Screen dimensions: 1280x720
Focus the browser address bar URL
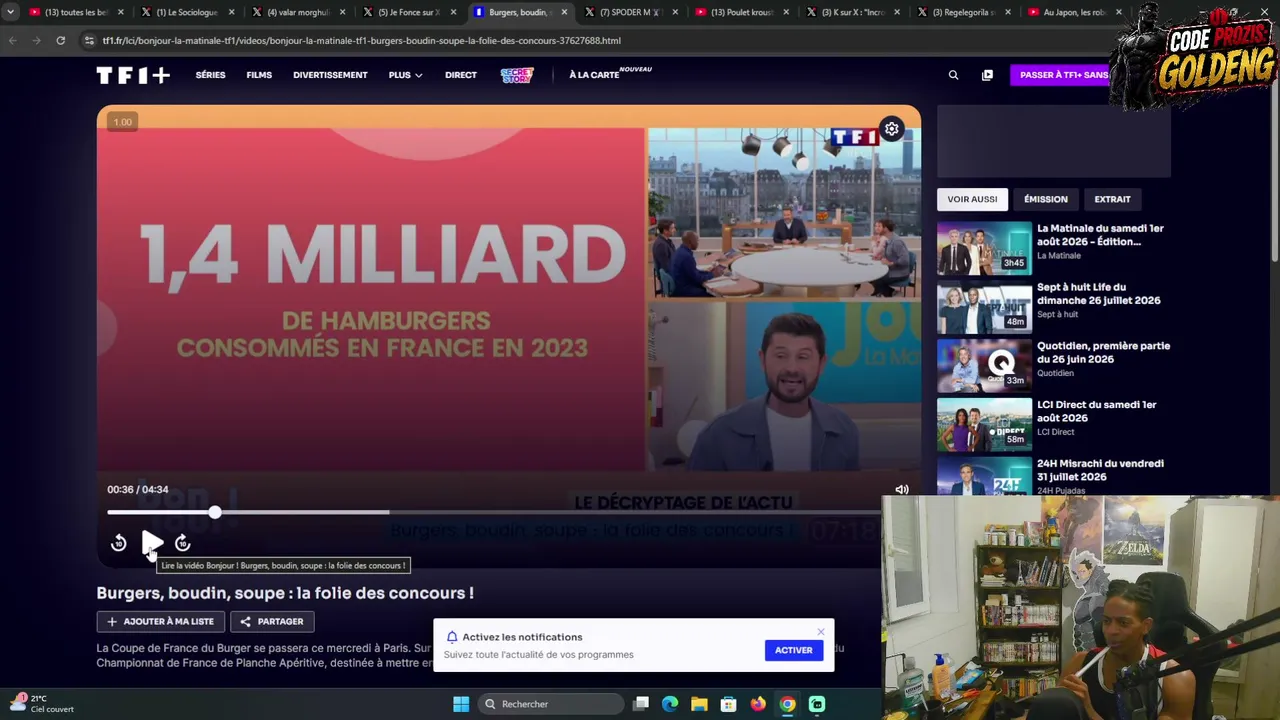(x=361, y=41)
